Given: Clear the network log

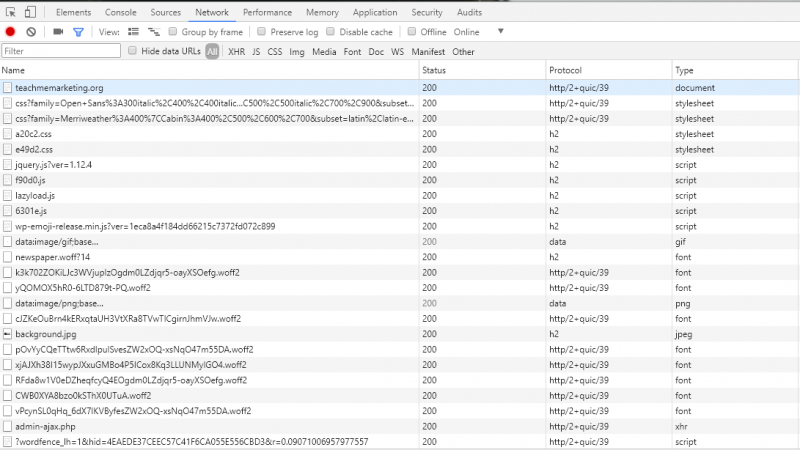Looking at the screenshot, I should point(31,32).
